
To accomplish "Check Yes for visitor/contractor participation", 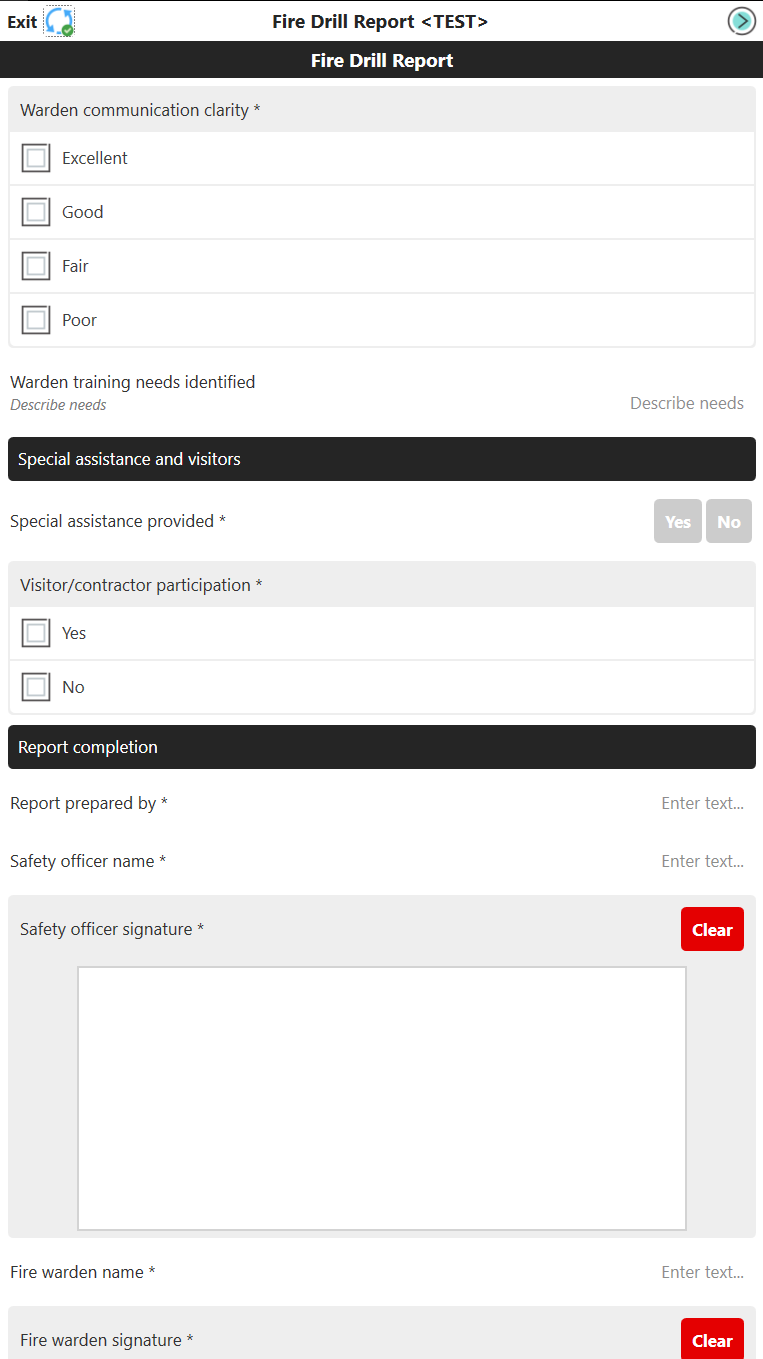I will [x=36, y=632].
